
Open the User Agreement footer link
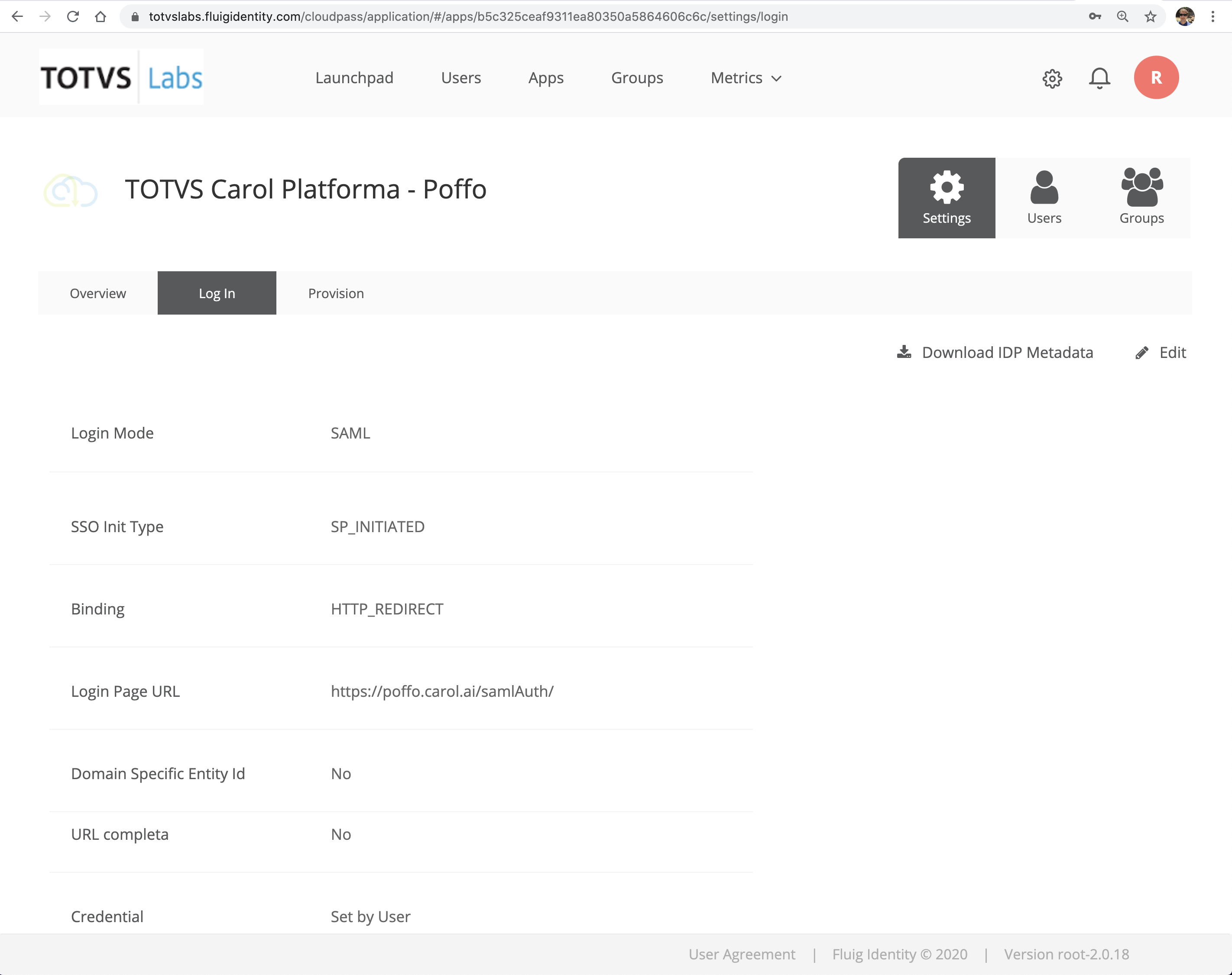coord(741,954)
